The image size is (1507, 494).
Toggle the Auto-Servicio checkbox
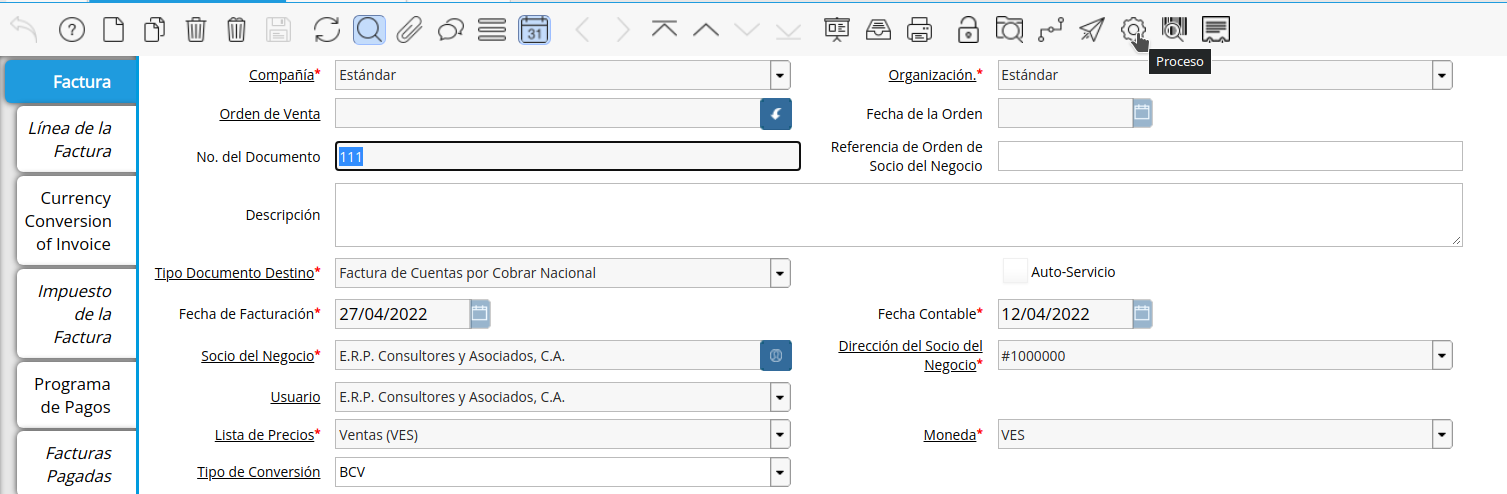(x=1015, y=272)
